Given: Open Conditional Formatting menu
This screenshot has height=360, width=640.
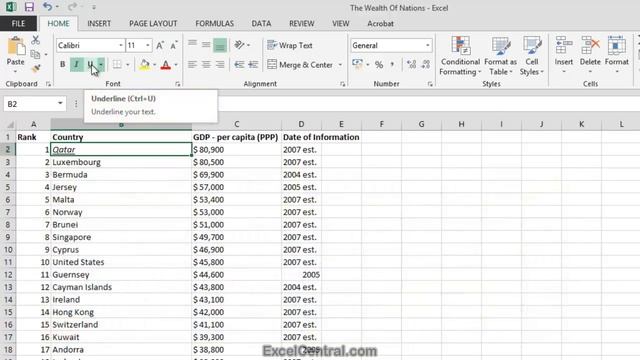Looking at the screenshot, I should click(460, 56).
